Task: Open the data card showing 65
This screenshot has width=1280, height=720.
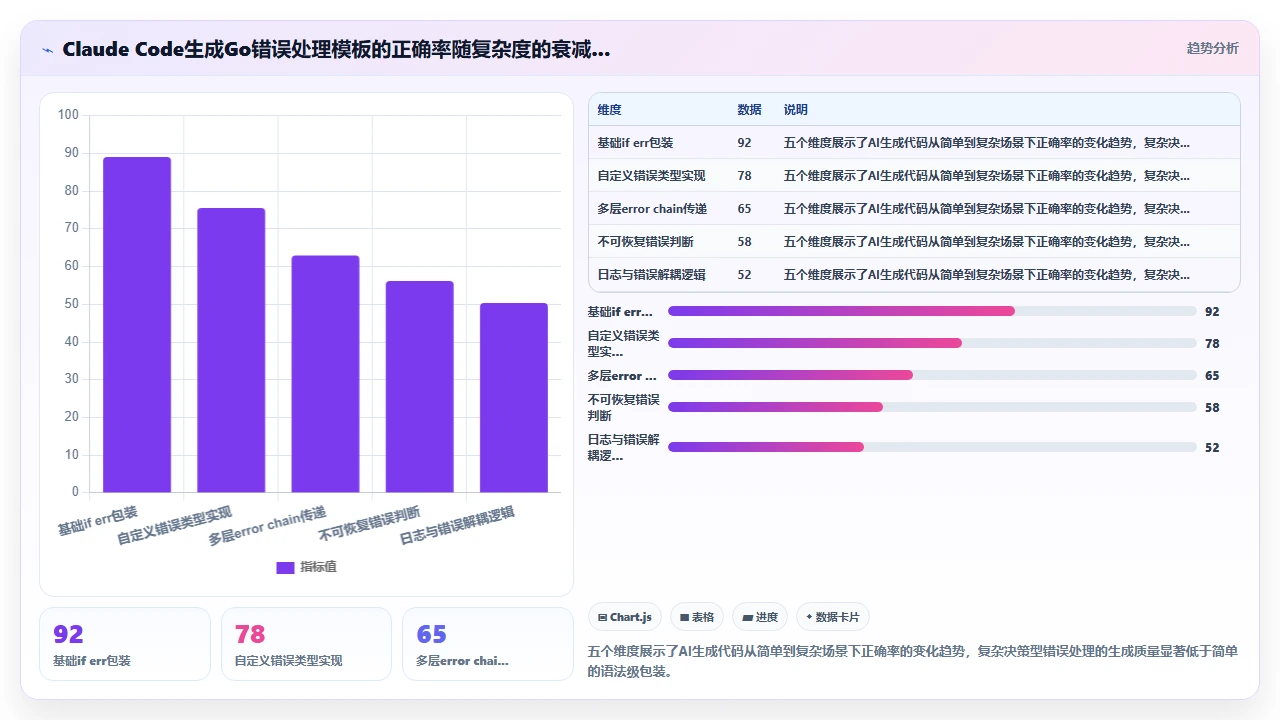Action: 488,644
